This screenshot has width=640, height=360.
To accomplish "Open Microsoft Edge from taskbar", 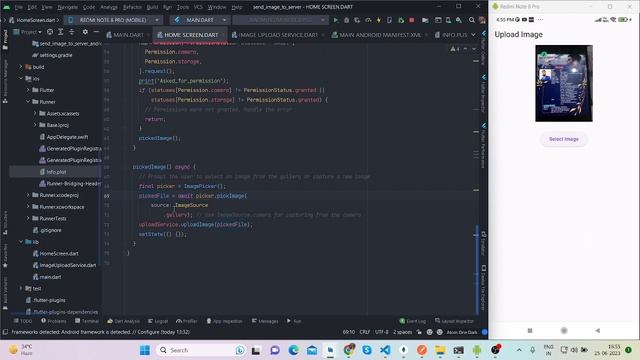I will [293, 350].
